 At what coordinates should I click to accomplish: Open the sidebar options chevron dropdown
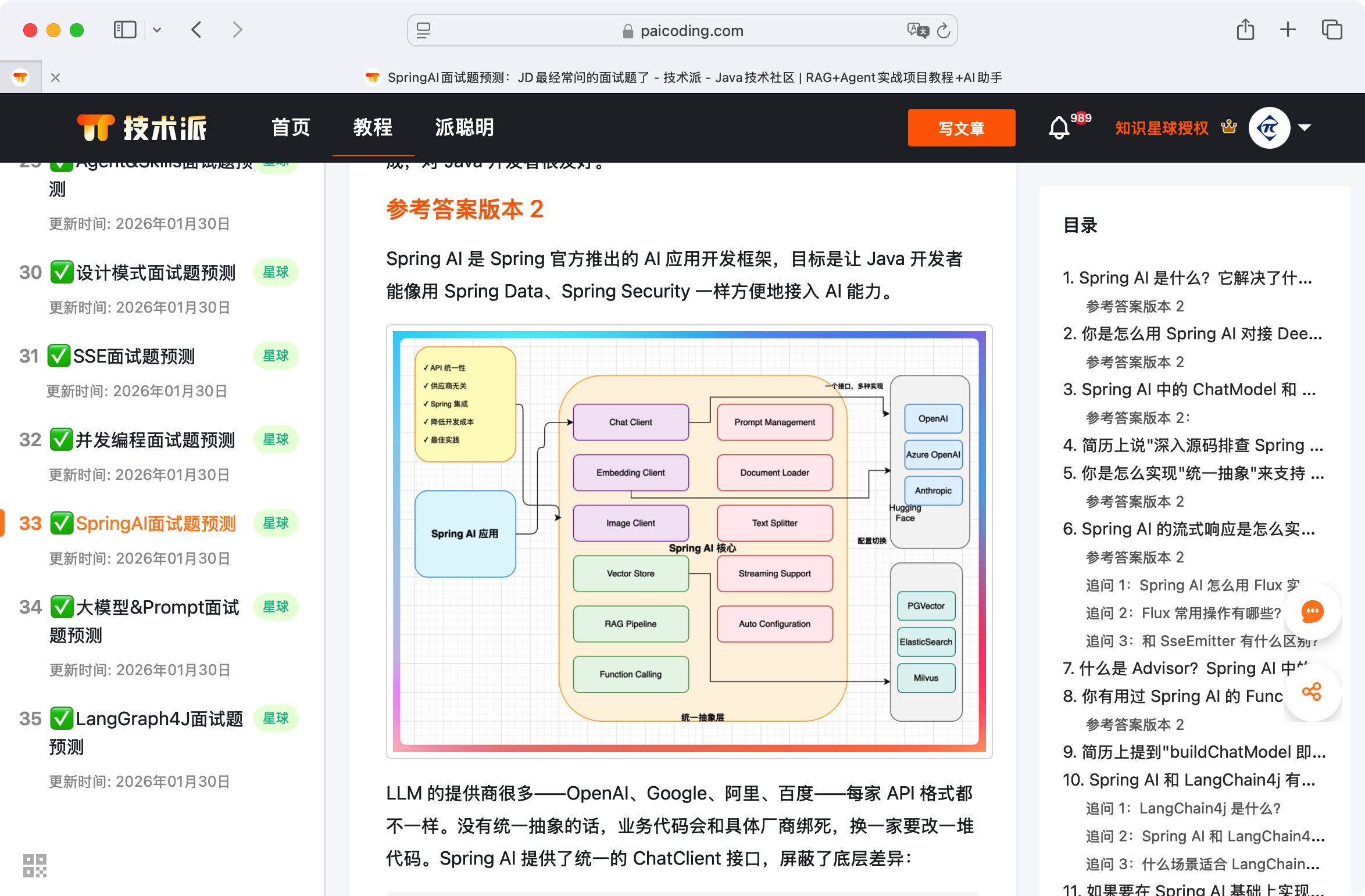pos(156,30)
